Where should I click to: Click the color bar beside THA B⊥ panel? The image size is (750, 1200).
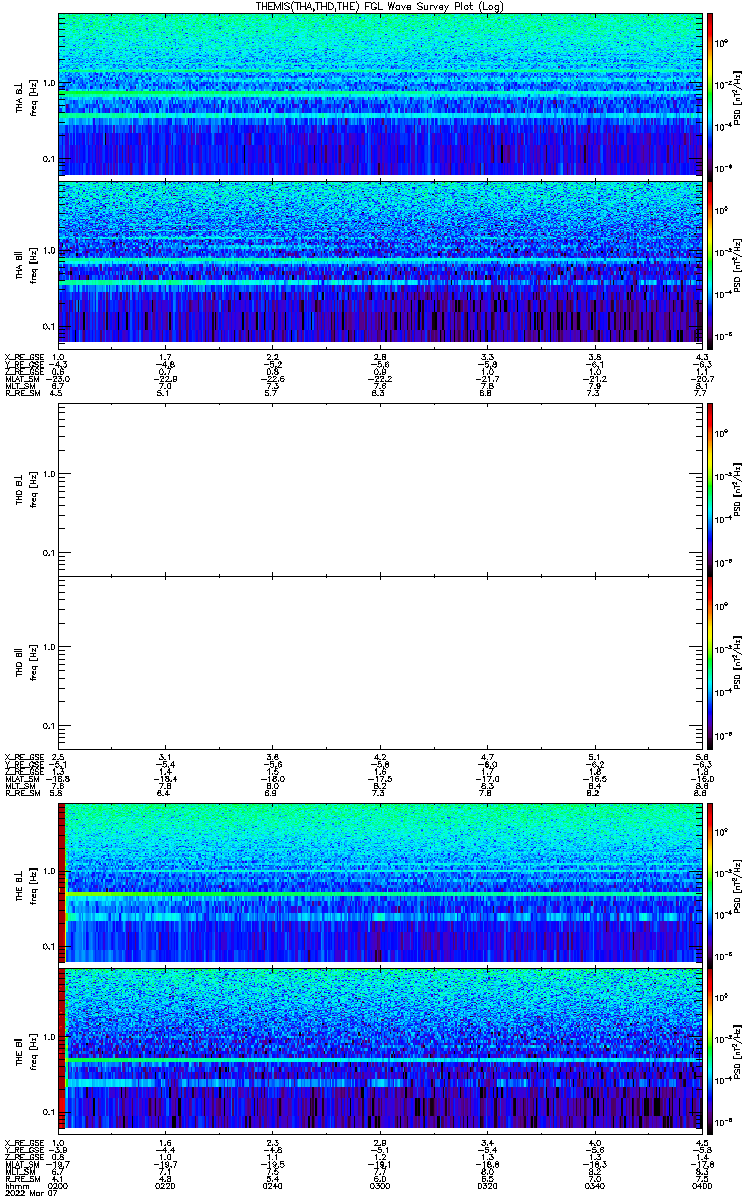tap(710, 95)
